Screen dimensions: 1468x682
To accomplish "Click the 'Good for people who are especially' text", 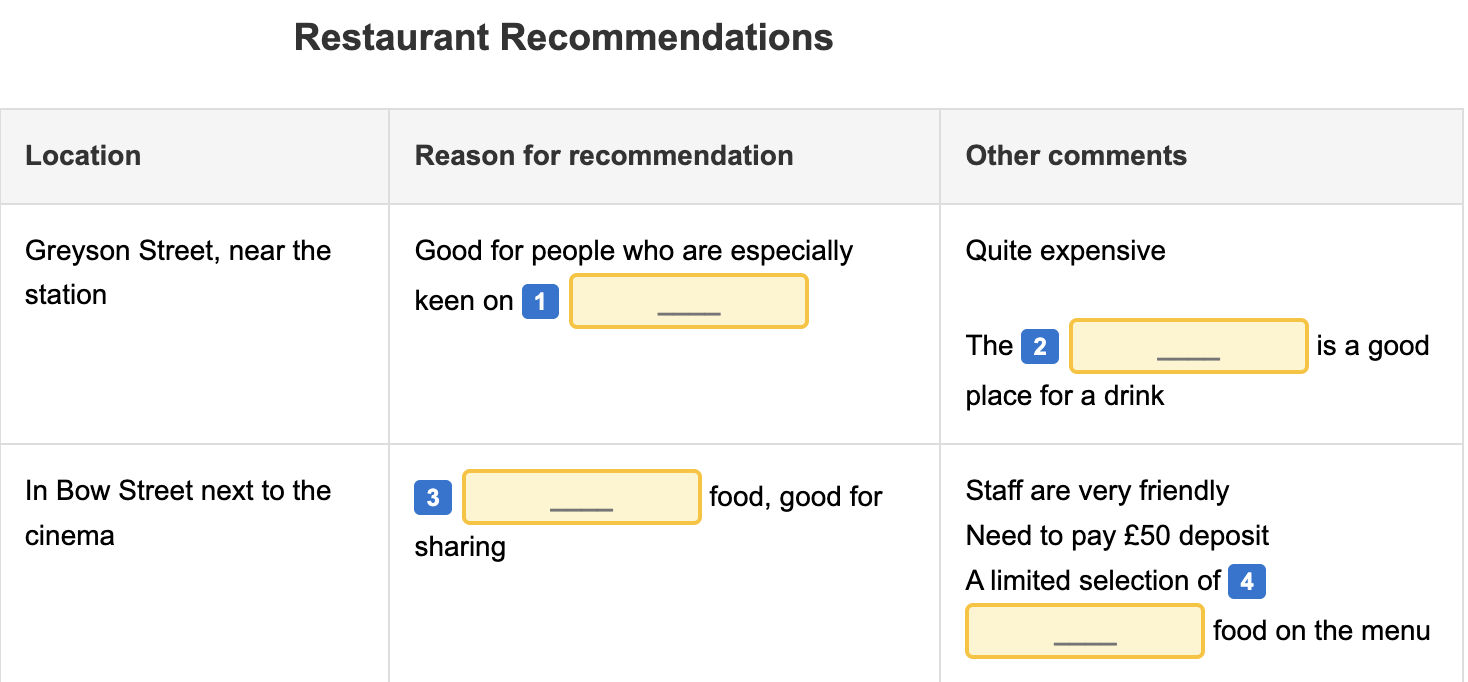I will tap(634, 250).
